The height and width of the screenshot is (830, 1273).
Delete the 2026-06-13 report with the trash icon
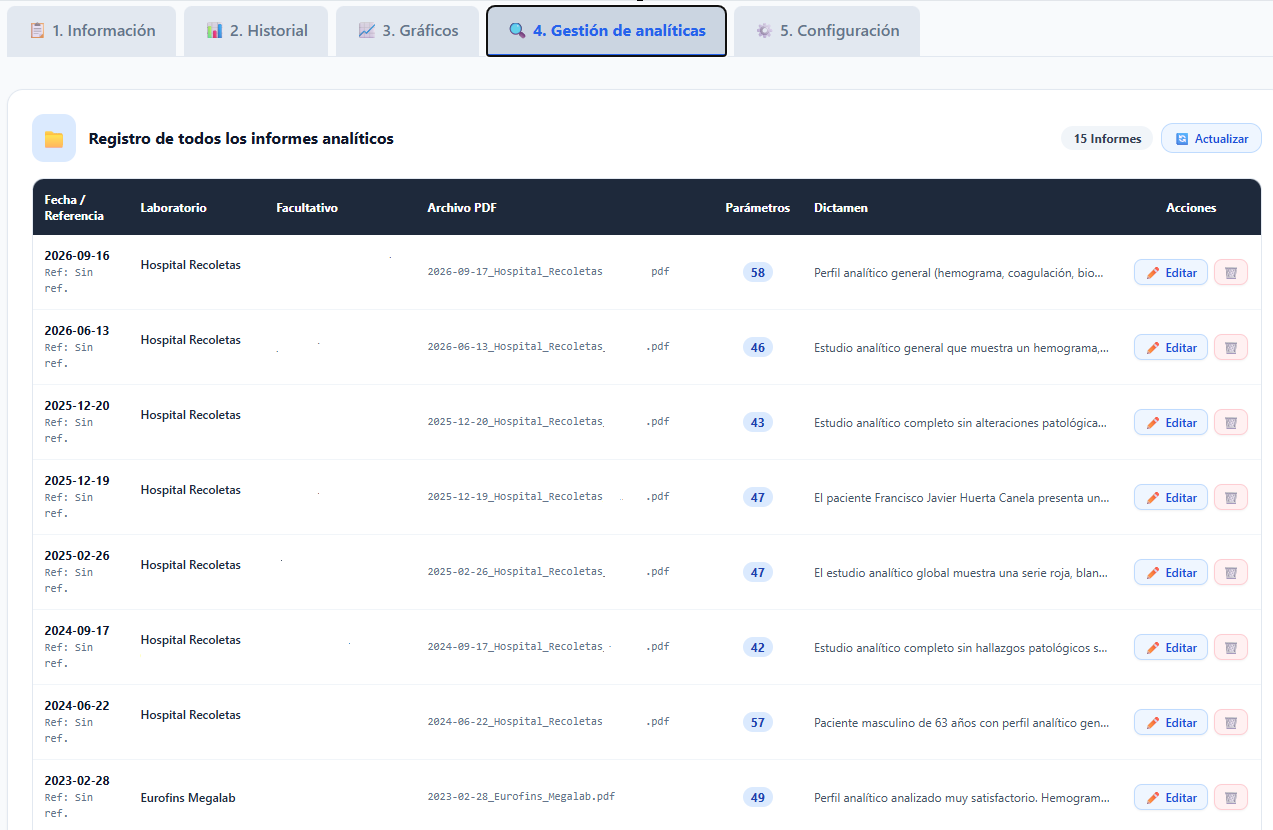(1231, 348)
